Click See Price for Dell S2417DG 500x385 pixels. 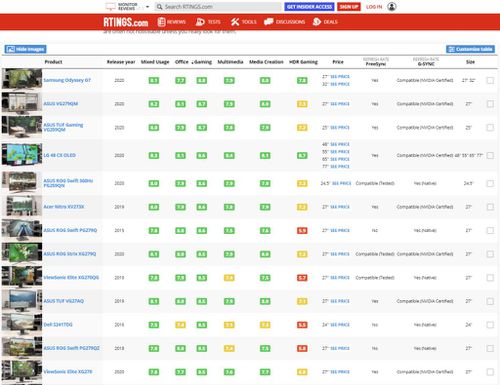pyautogui.click(x=340, y=325)
